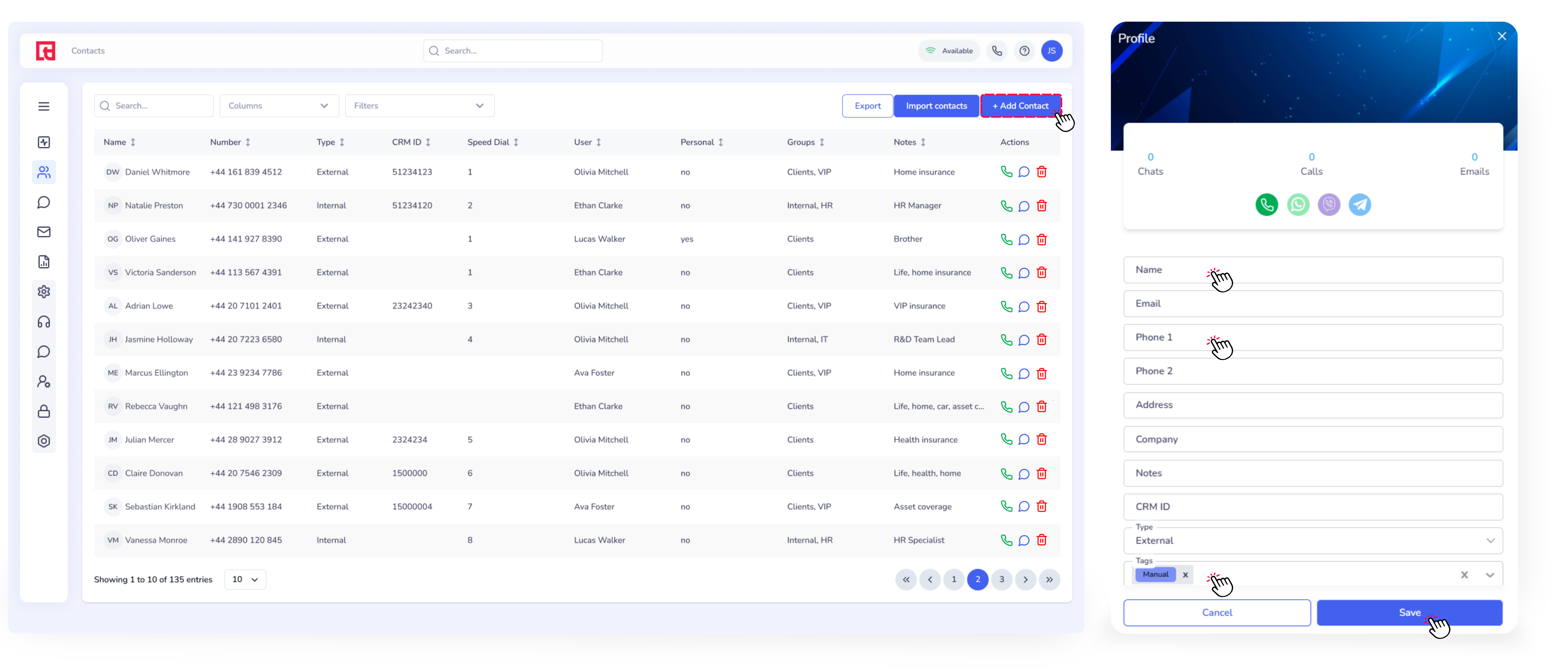1568x672 pixels.
Task: Click the Viber icon in the Profile panel
Action: point(1329,205)
